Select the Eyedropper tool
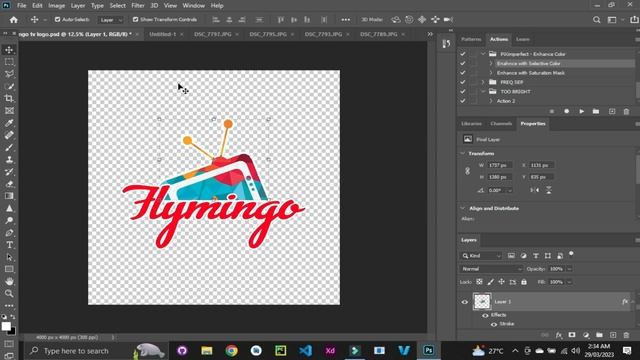Screen dimensions: 640x360 [x=9, y=123]
